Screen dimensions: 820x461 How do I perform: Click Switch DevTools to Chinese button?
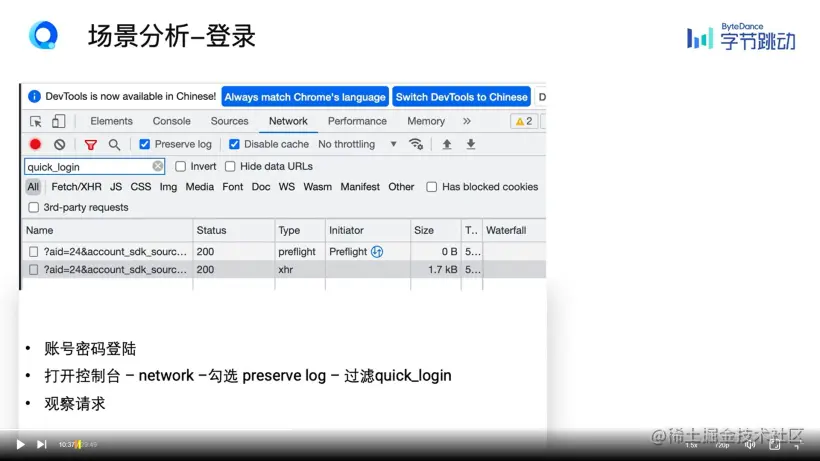[x=461, y=97]
